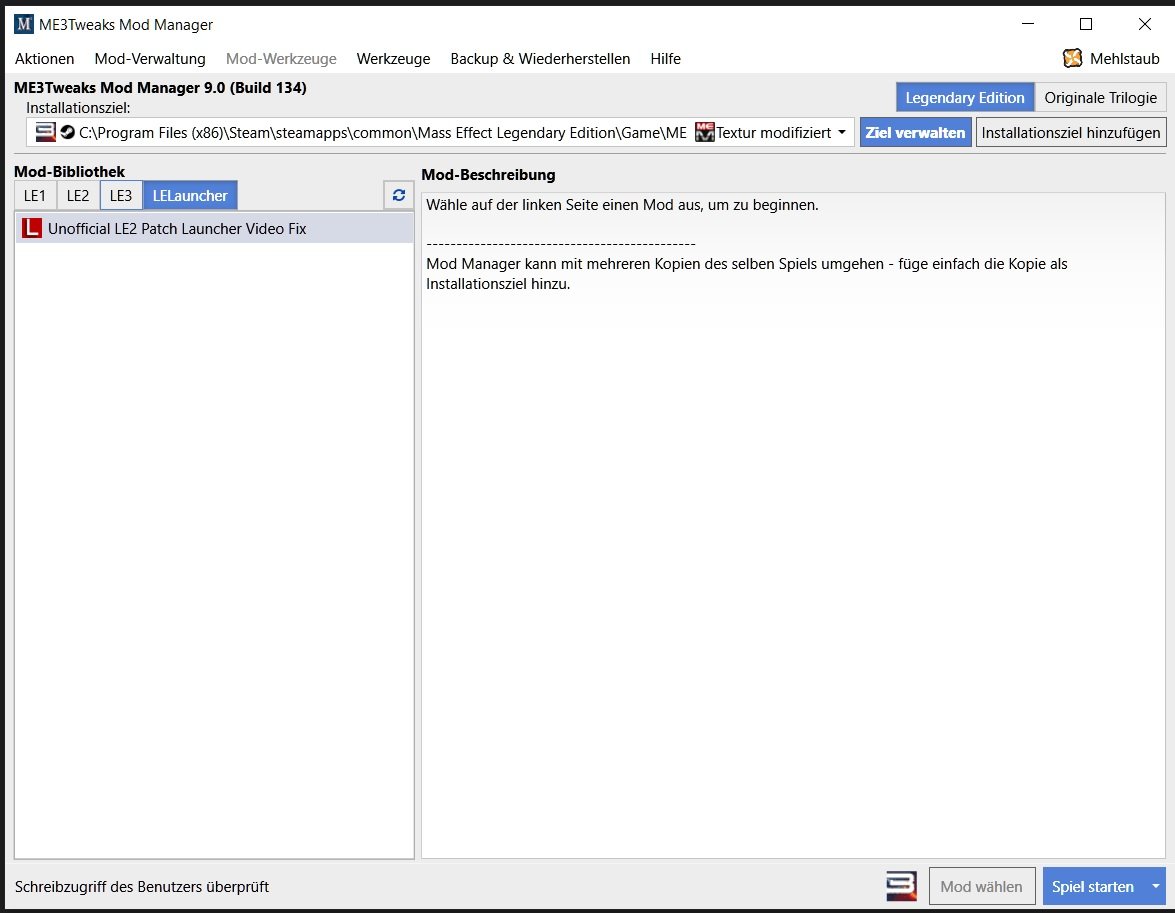The image size is (1175, 913).
Task: Click the ME3Tweaks M app icon in title bar
Action: click(24, 24)
